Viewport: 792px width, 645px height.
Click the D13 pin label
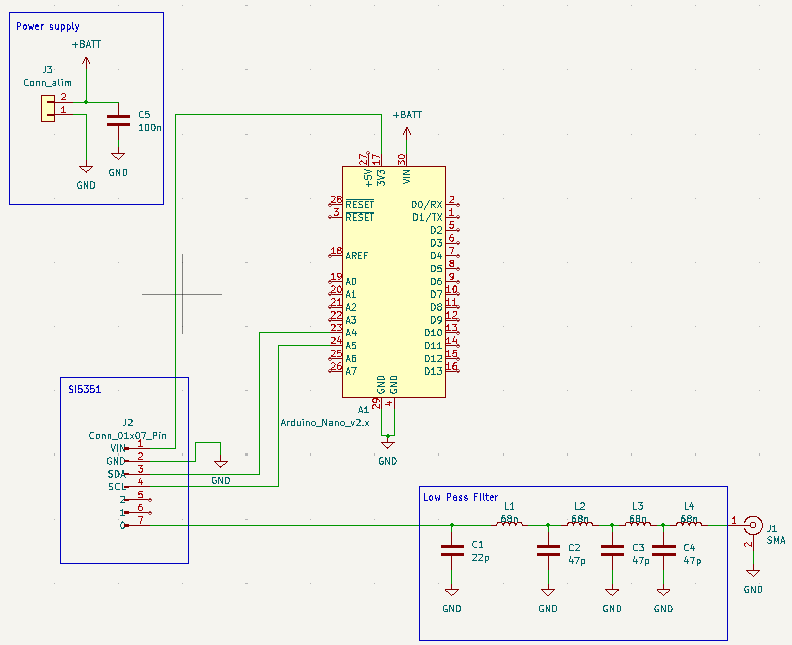click(433, 371)
